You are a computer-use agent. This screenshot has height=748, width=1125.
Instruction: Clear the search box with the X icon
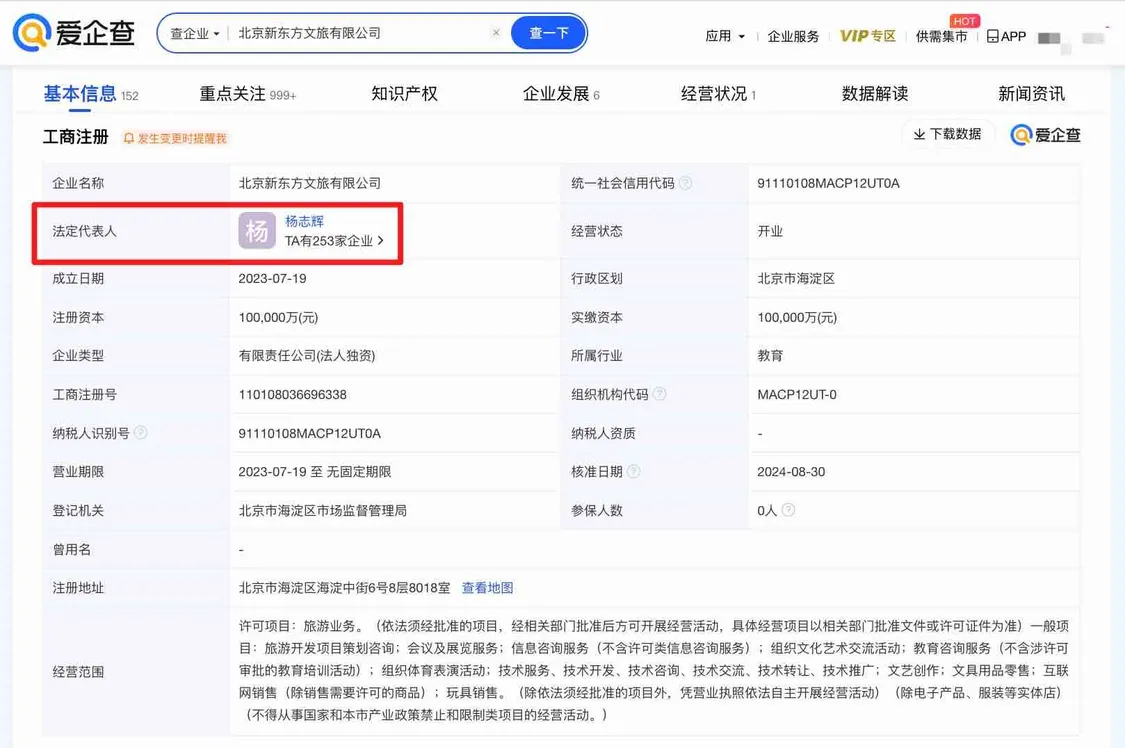click(496, 33)
